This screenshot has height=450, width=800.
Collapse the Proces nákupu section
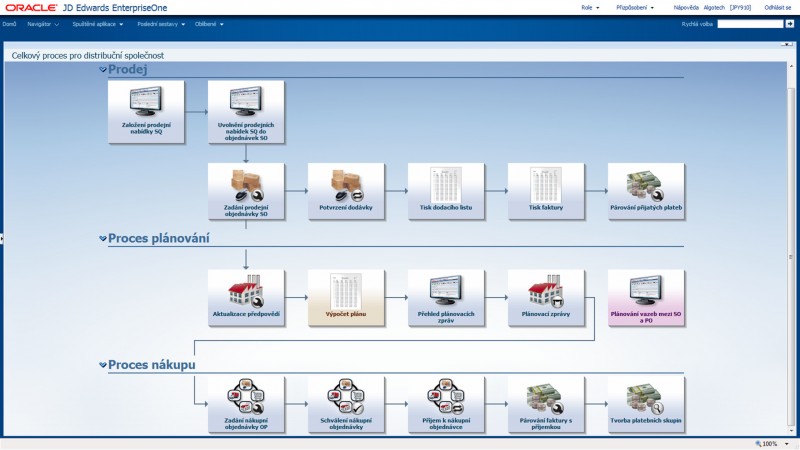click(103, 366)
